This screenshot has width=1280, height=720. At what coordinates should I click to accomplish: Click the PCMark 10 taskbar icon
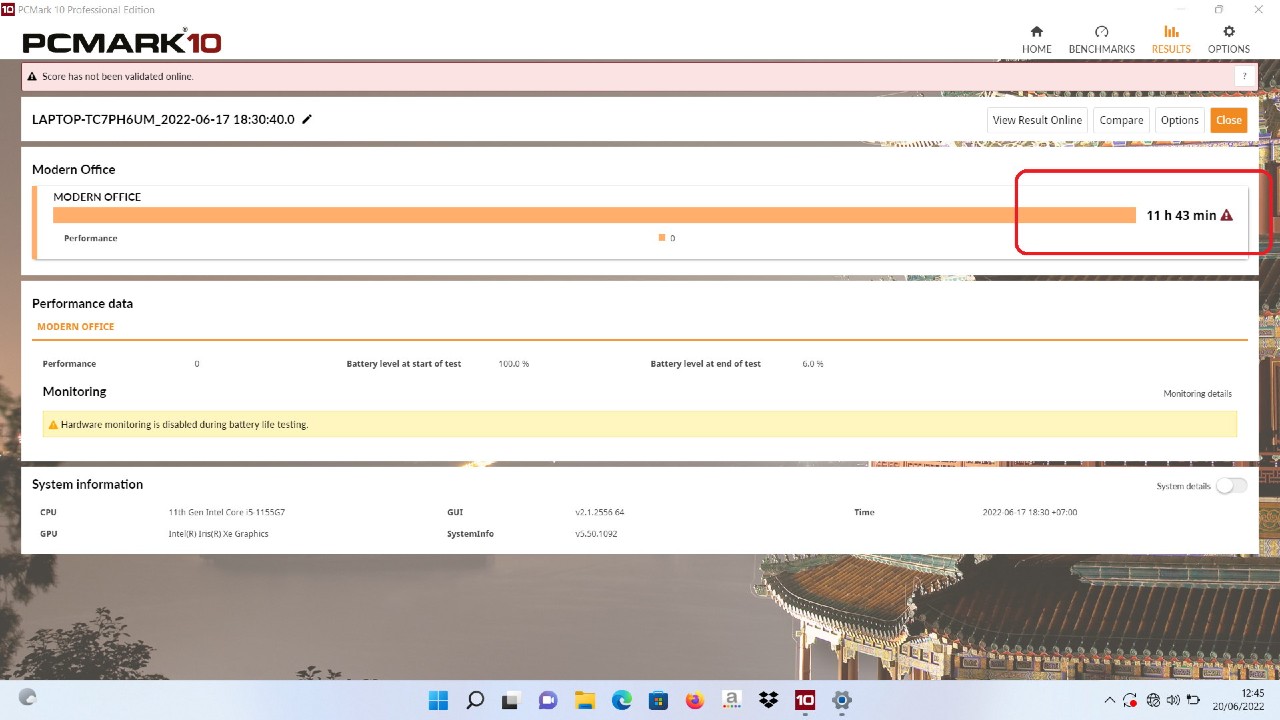click(805, 700)
